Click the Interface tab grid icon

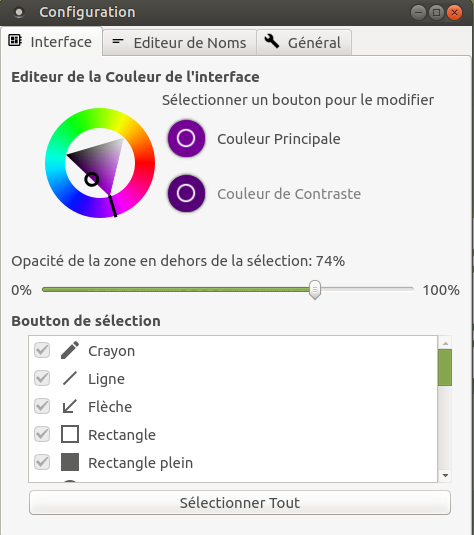(15, 41)
